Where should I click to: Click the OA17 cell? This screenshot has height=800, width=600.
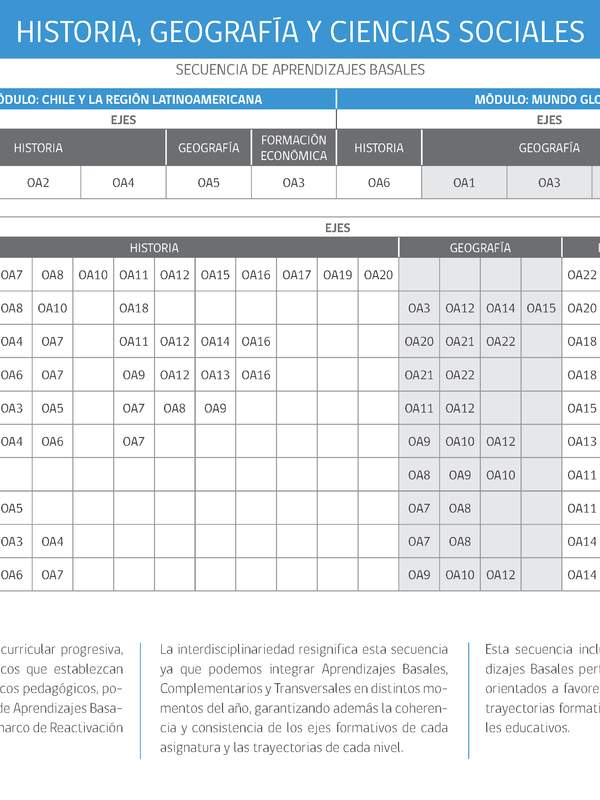tap(297, 275)
